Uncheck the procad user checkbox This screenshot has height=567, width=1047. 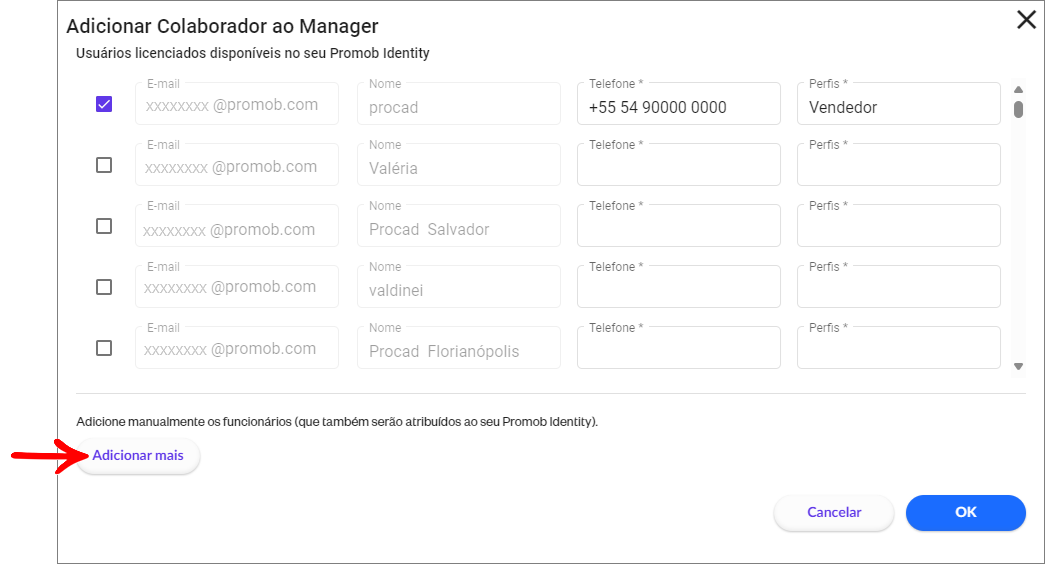(104, 104)
